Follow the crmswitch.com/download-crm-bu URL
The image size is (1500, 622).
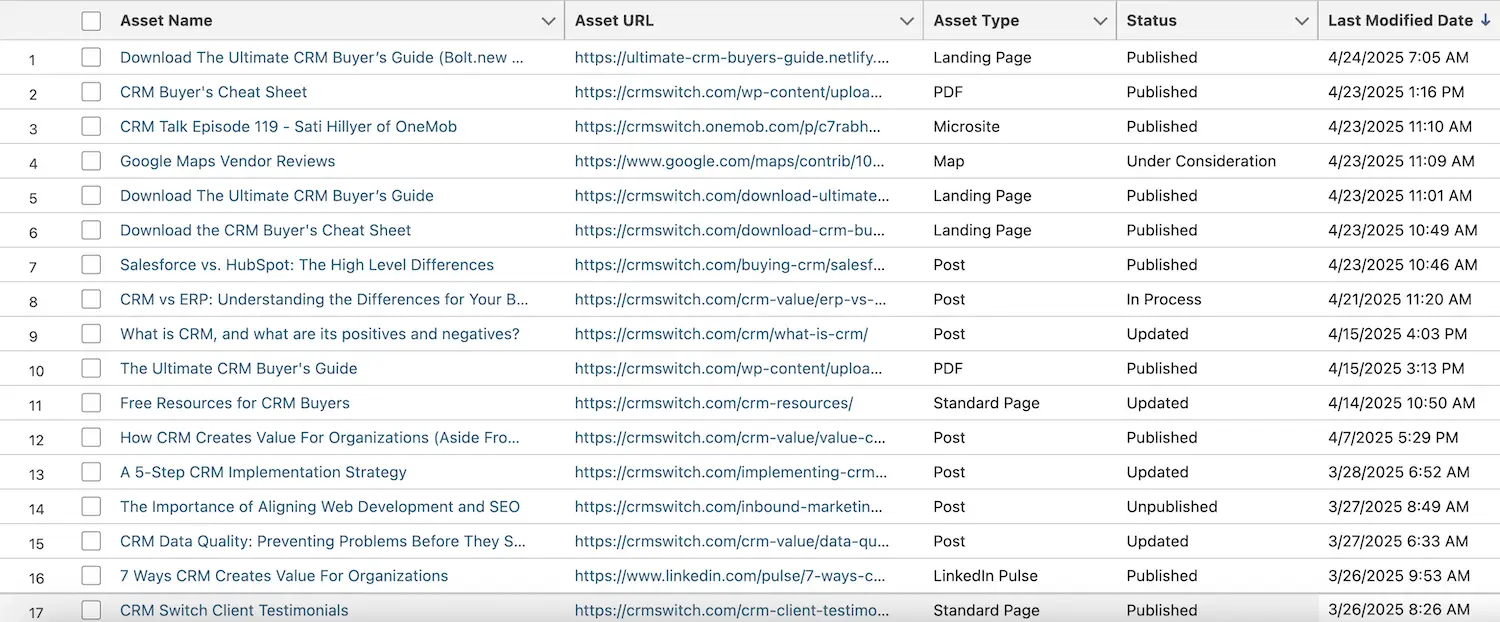730,230
